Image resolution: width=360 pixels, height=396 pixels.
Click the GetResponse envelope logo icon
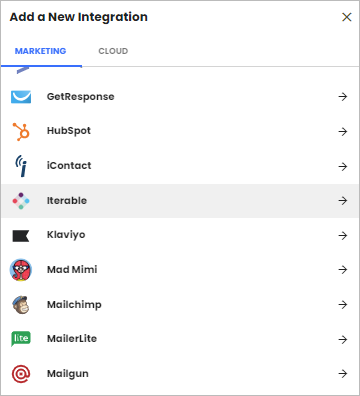click(21, 97)
